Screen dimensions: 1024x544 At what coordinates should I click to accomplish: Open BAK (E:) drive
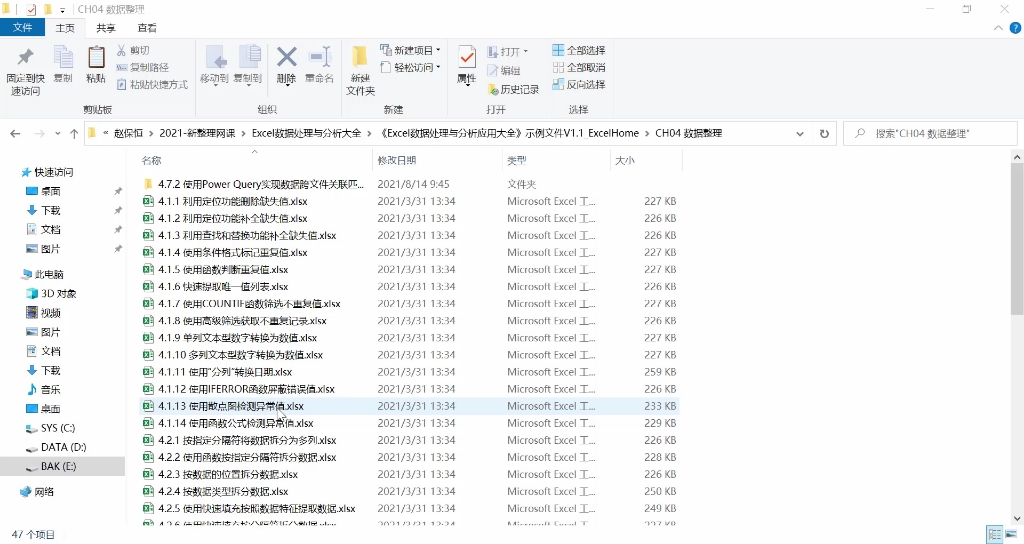[51, 466]
